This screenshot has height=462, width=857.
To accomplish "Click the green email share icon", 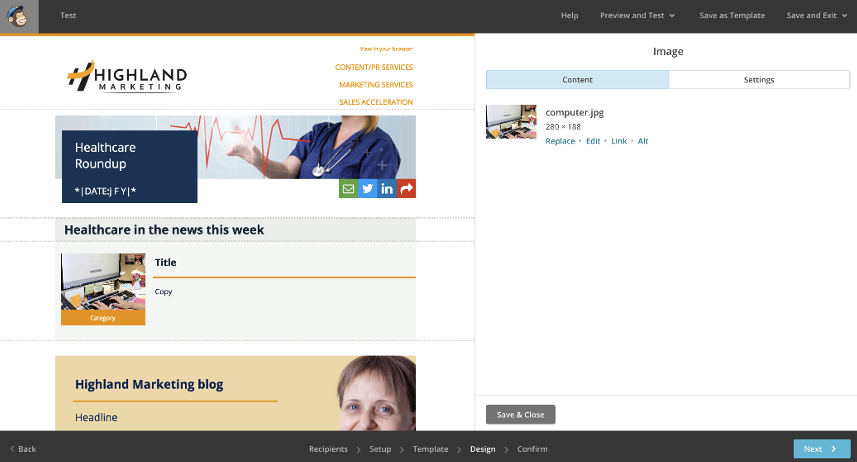I will (x=349, y=189).
